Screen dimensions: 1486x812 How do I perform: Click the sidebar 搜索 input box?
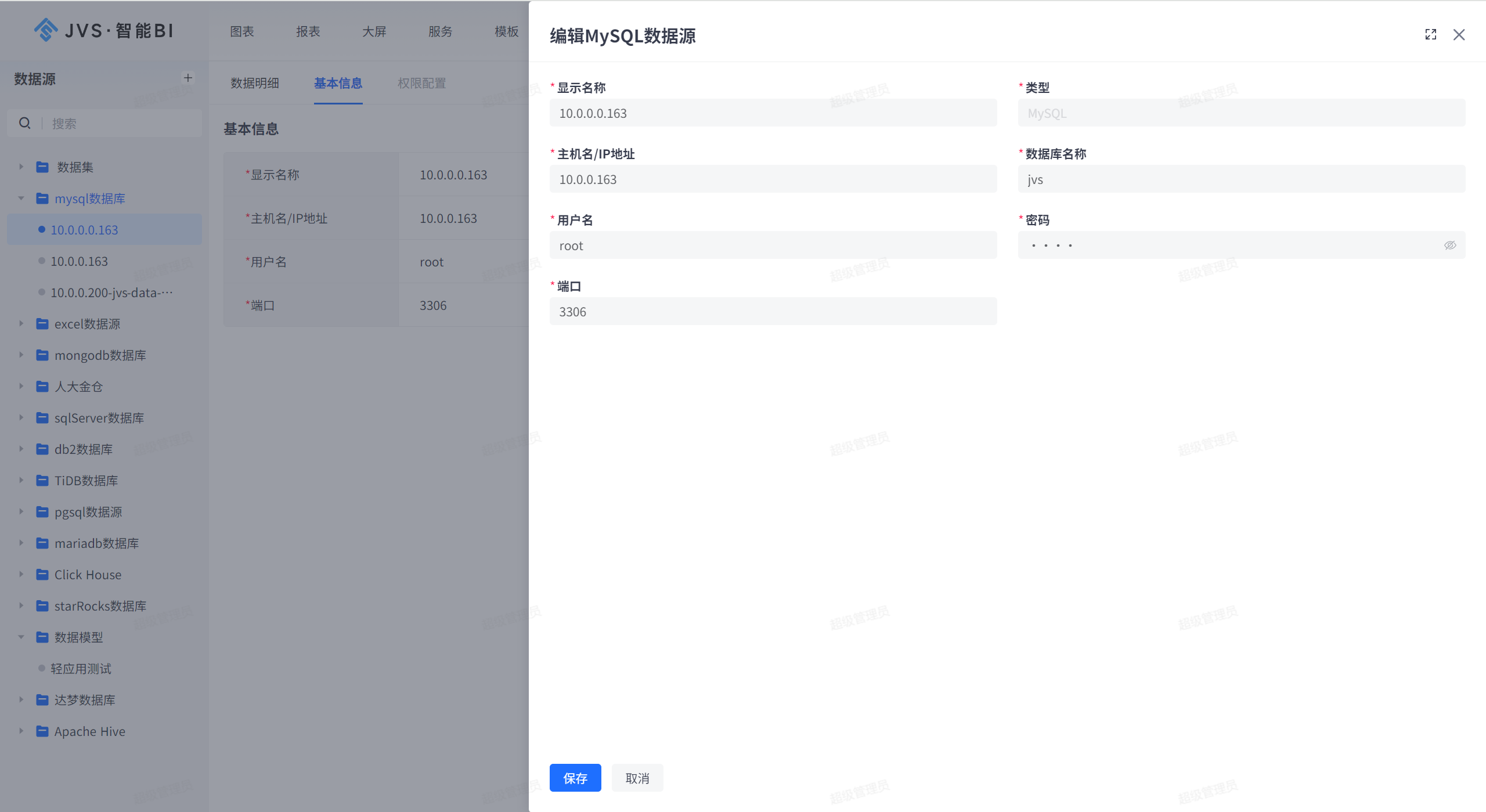(x=104, y=123)
